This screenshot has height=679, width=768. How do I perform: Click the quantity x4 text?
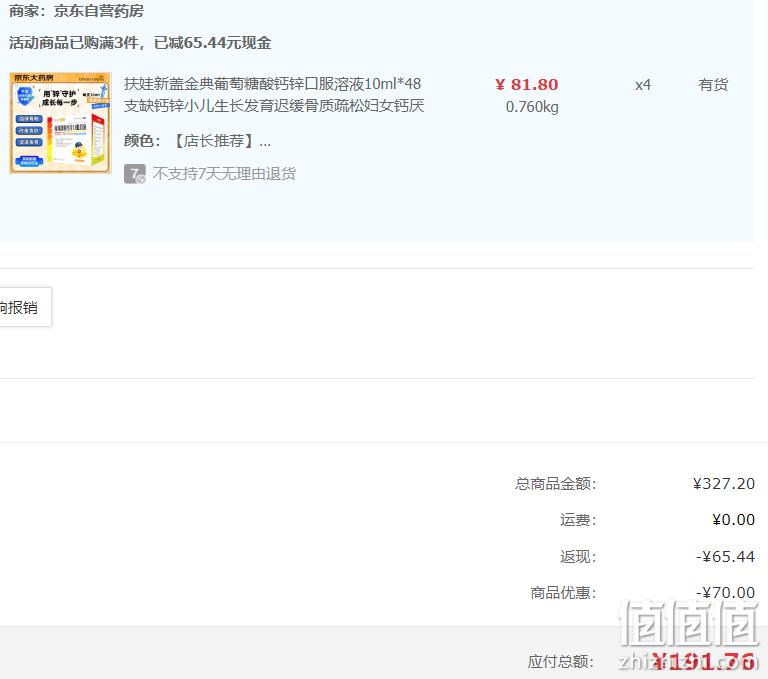click(x=643, y=85)
